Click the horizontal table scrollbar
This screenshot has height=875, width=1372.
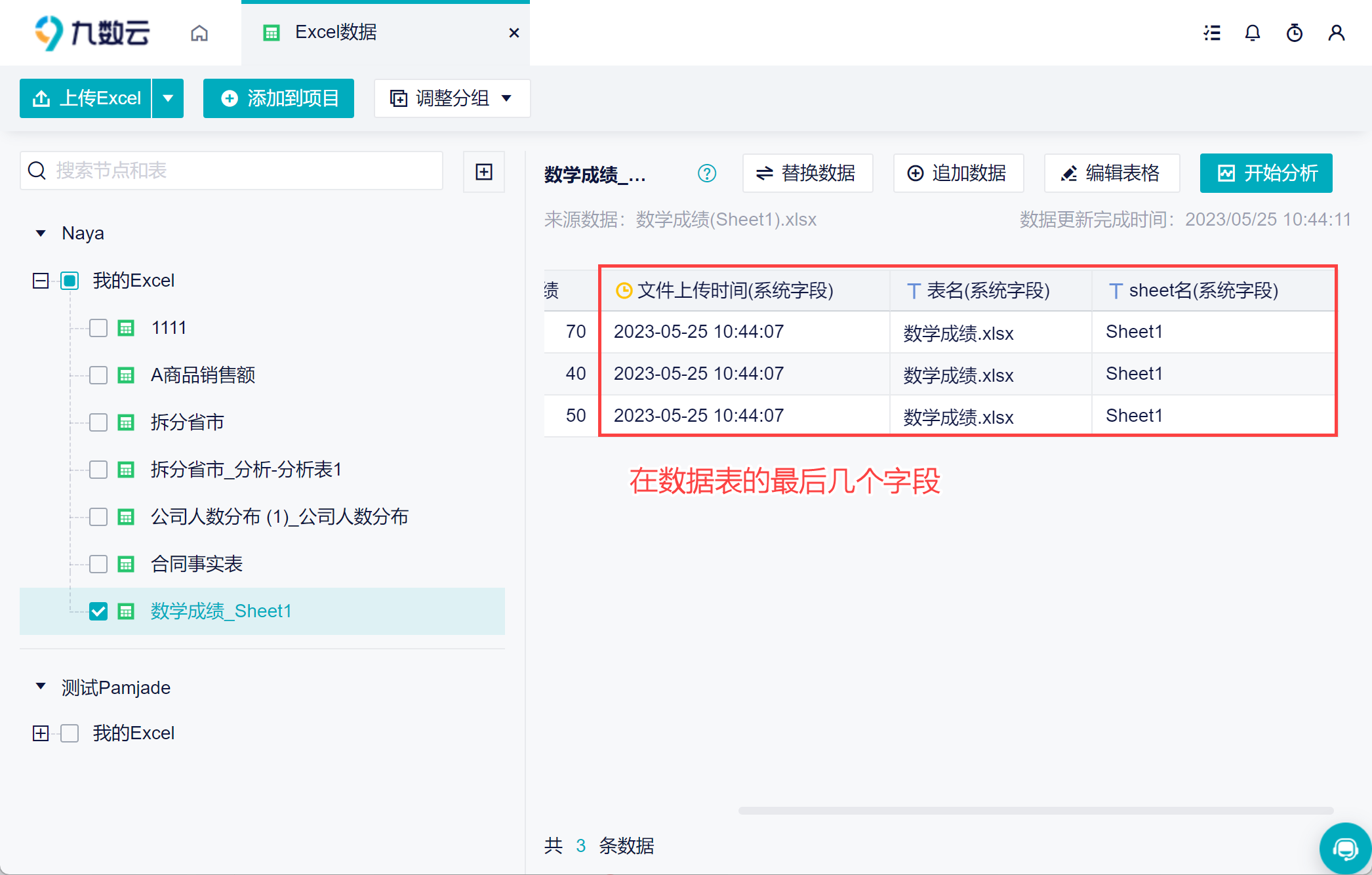tap(1036, 811)
